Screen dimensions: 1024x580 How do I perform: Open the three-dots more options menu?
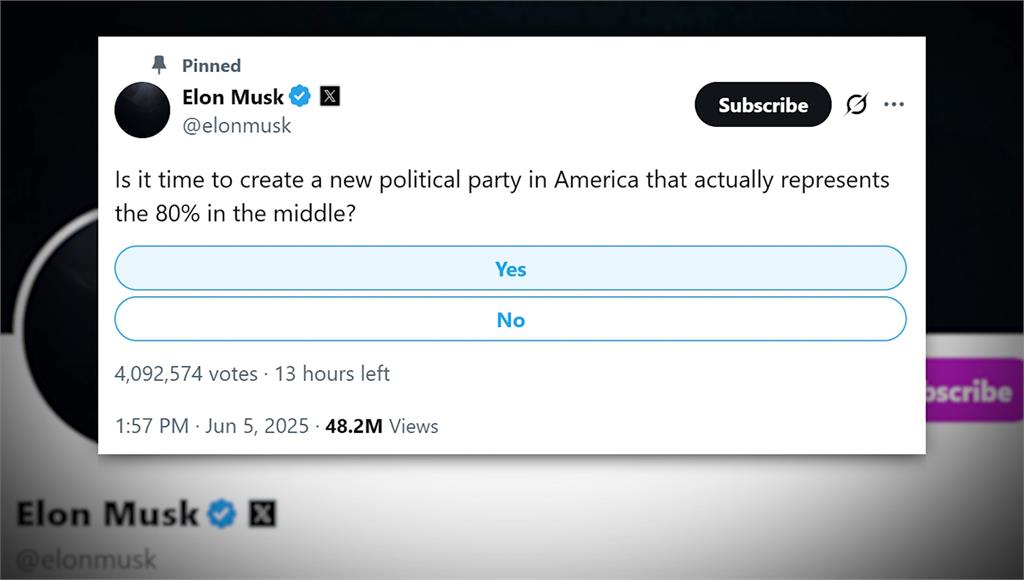click(893, 104)
